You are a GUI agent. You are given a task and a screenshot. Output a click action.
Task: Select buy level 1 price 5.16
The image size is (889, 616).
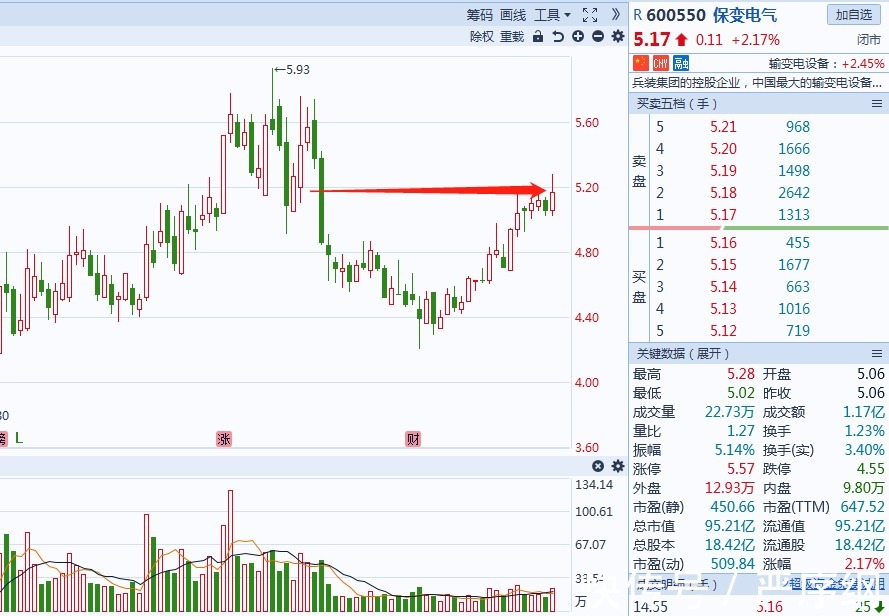pyautogui.click(x=723, y=243)
